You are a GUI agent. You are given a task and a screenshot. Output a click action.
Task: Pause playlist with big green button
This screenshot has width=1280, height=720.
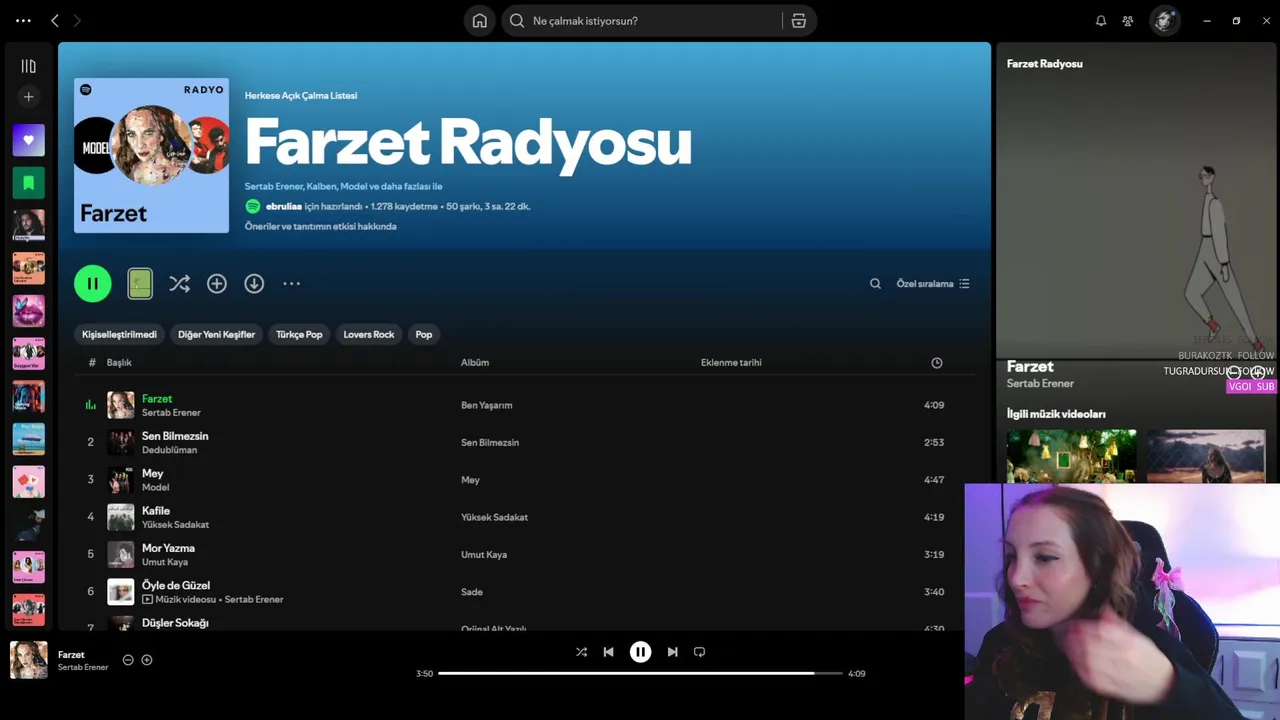92,284
